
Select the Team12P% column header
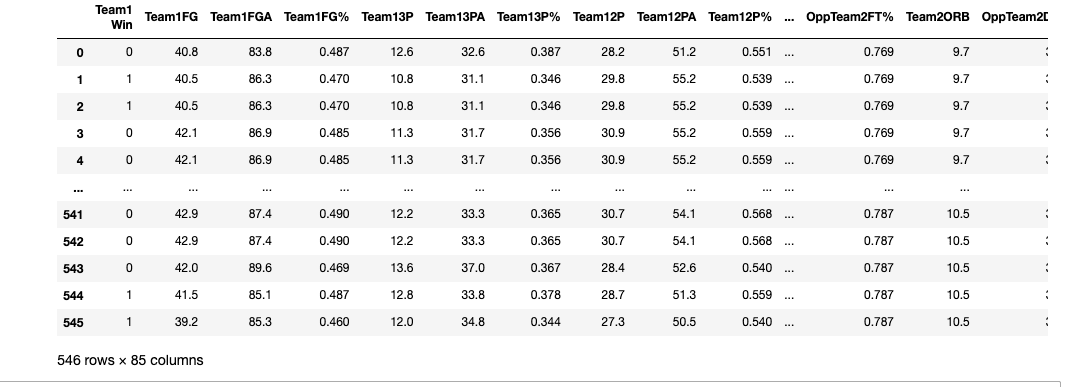click(740, 17)
